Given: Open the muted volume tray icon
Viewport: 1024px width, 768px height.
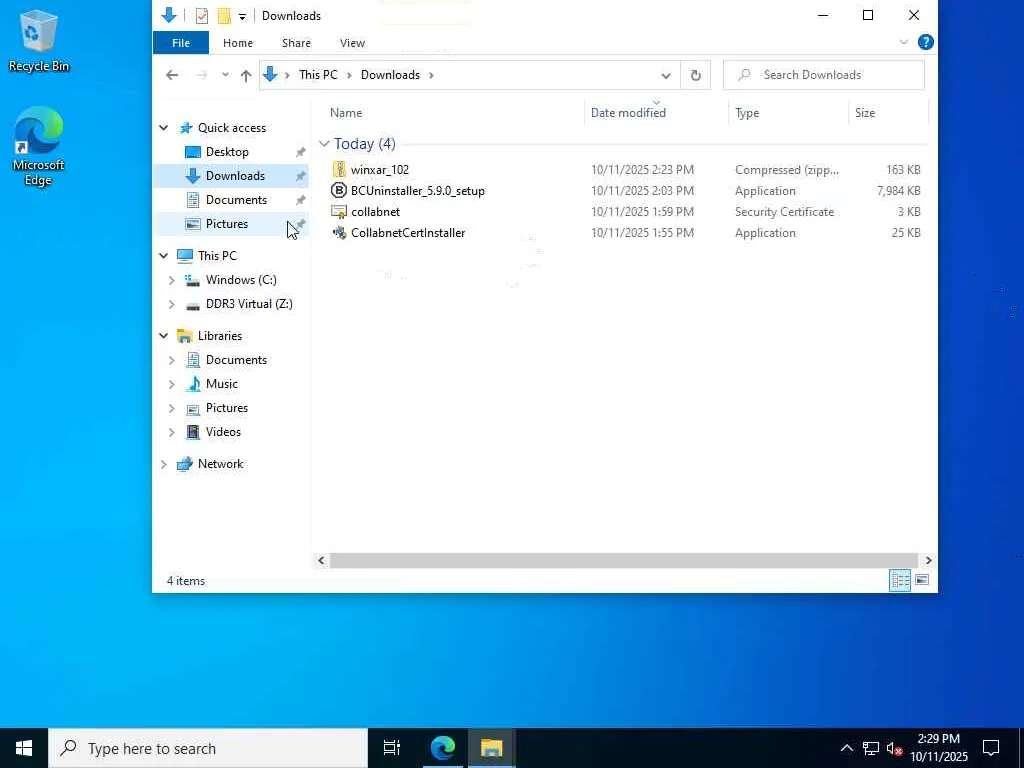Looking at the screenshot, I should click(894, 748).
